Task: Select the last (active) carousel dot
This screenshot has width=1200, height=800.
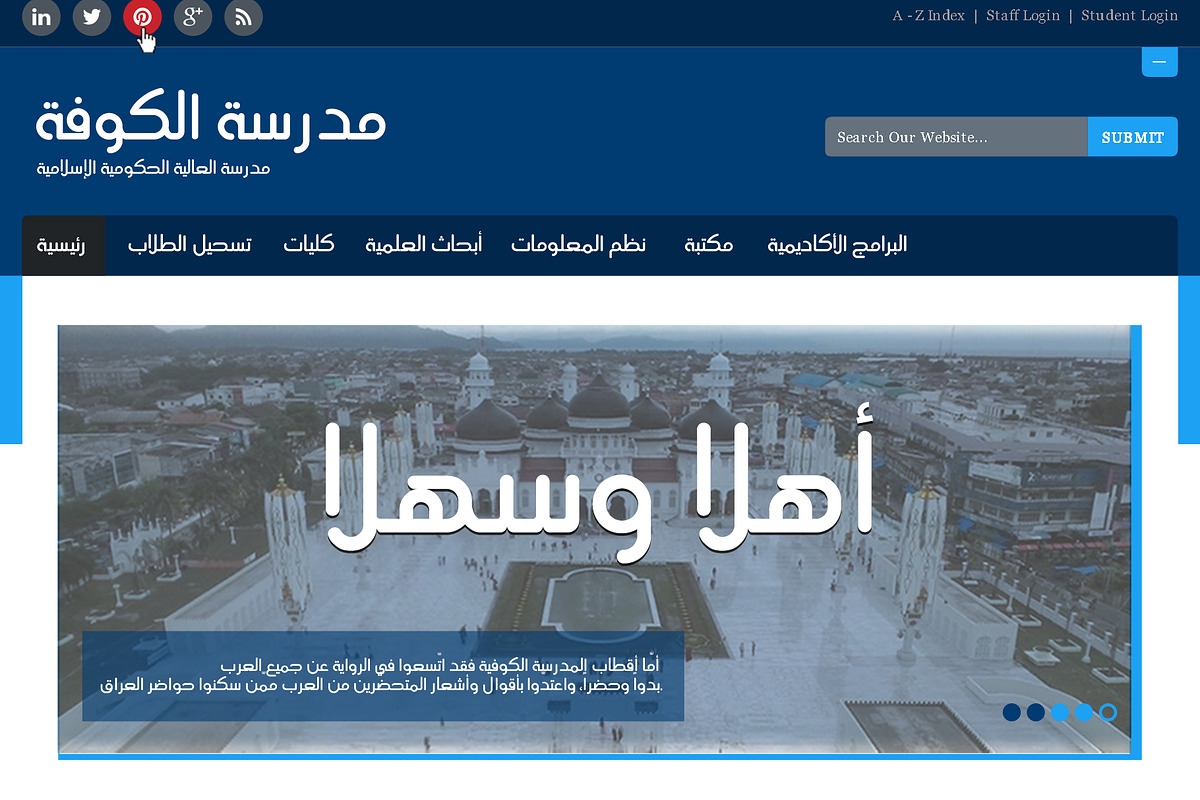Action: pos(1108,712)
